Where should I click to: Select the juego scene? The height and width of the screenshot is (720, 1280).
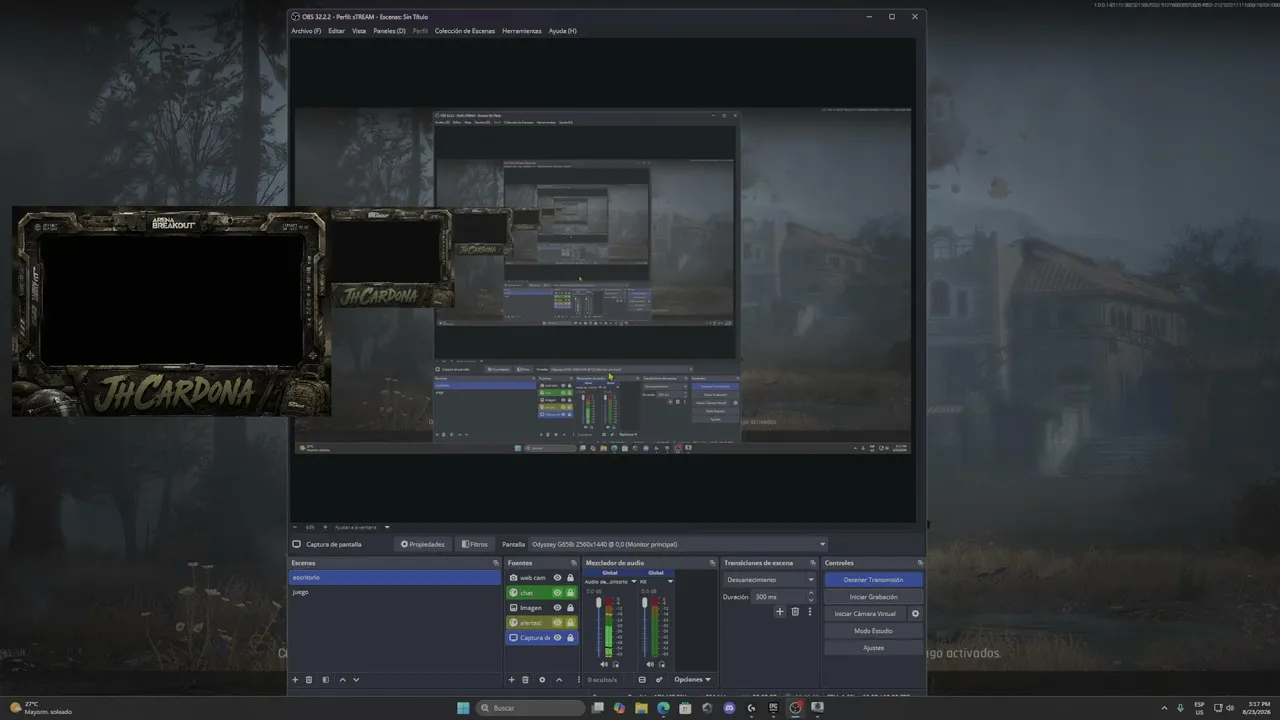(395, 592)
